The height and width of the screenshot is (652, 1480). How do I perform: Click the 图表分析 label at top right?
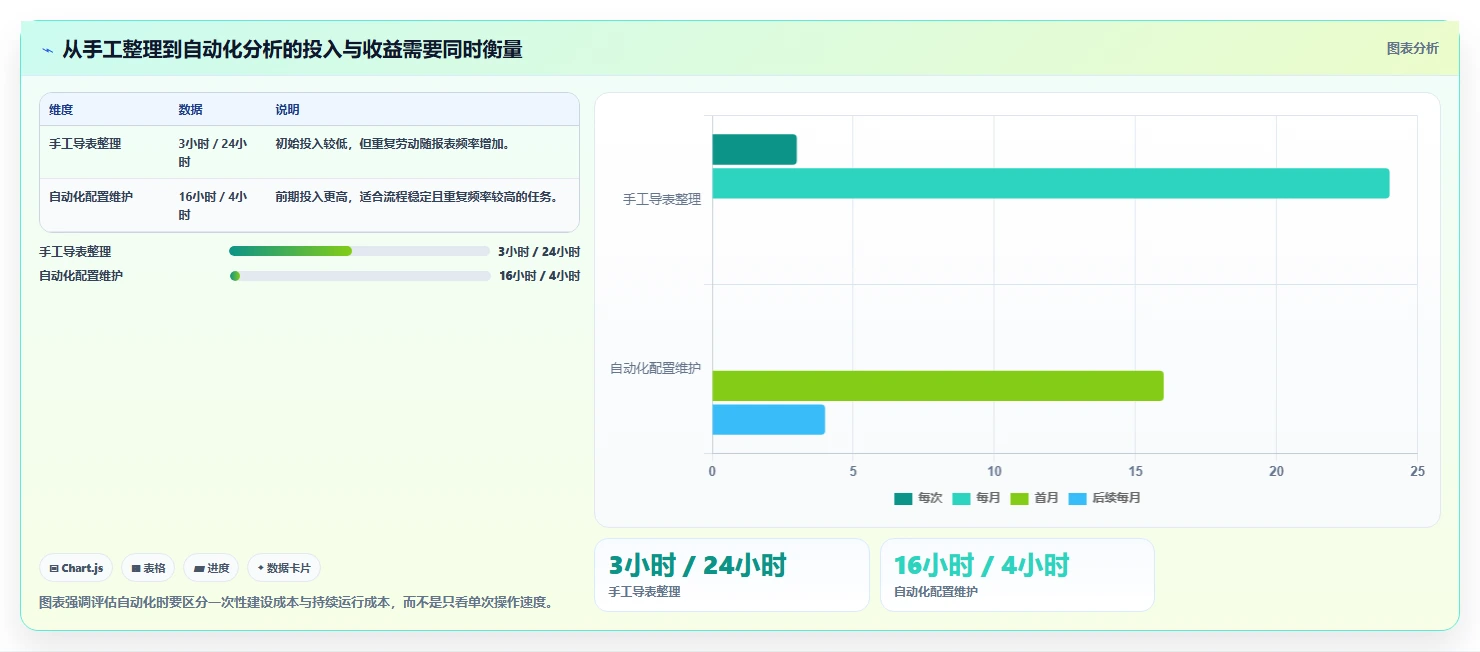pyautogui.click(x=1412, y=48)
